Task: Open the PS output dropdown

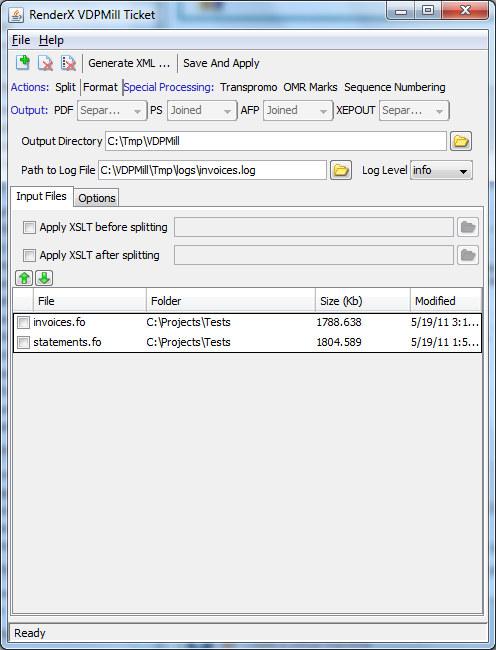Action: (202, 111)
